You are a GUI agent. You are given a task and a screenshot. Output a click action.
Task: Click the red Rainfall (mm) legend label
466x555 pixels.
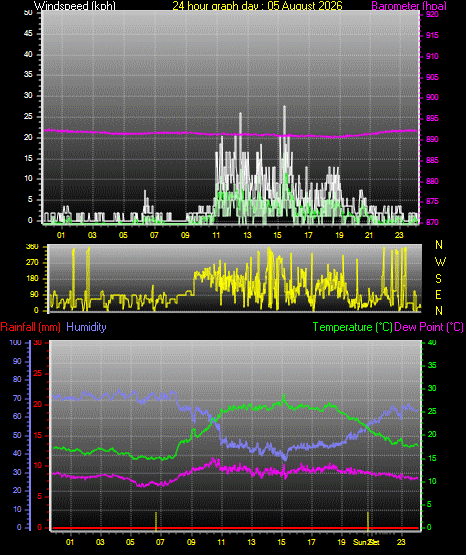30,327
